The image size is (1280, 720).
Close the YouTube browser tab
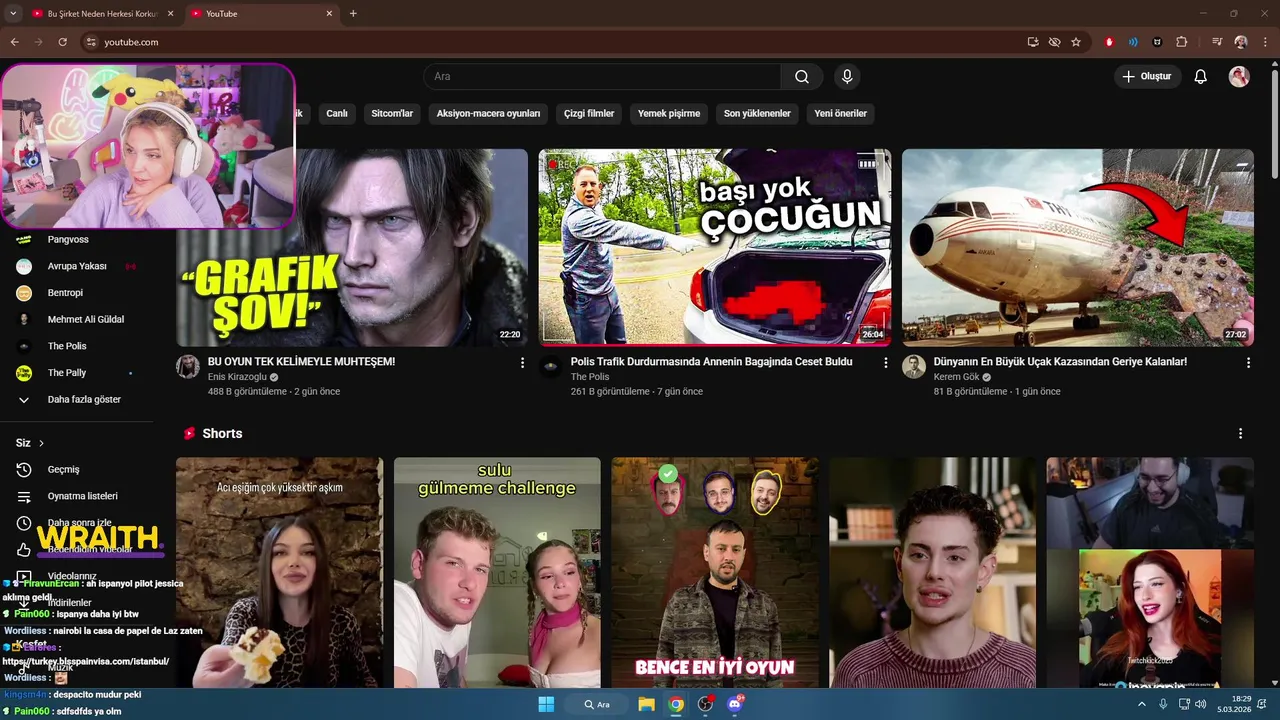click(330, 14)
